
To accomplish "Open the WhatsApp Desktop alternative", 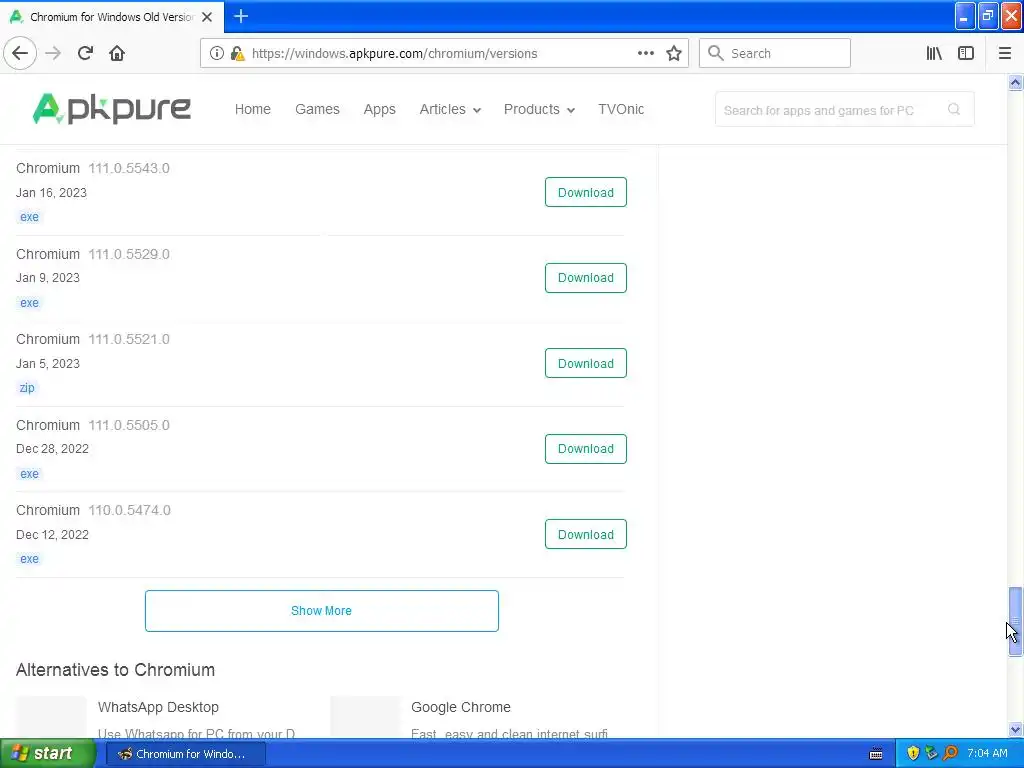I will (158, 707).
